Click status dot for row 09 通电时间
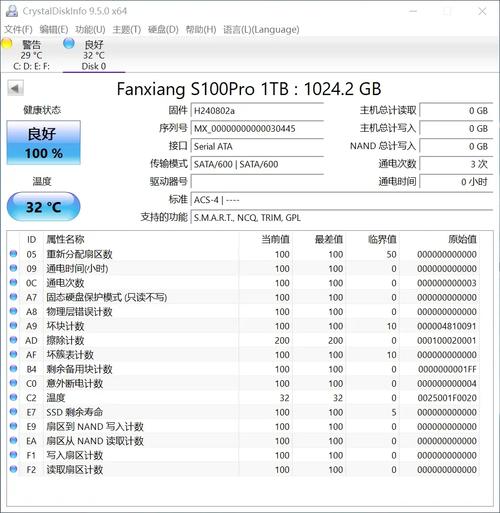The image size is (500, 513). coord(13,268)
